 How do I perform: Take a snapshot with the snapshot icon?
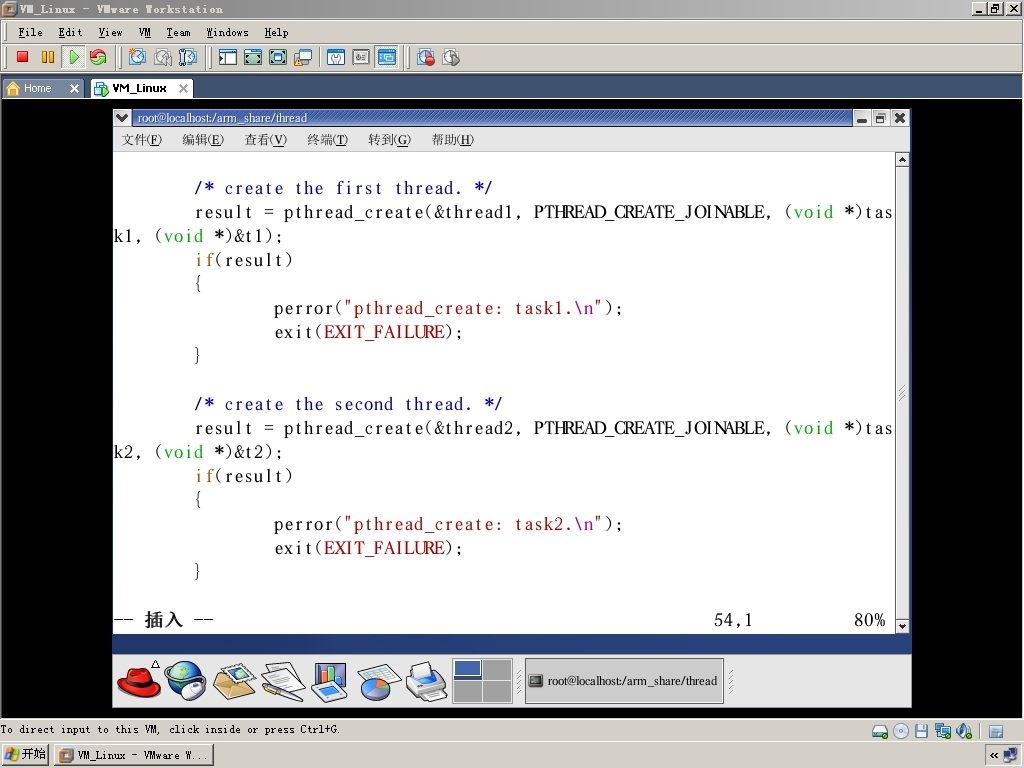pyautogui.click(x=137, y=57)
